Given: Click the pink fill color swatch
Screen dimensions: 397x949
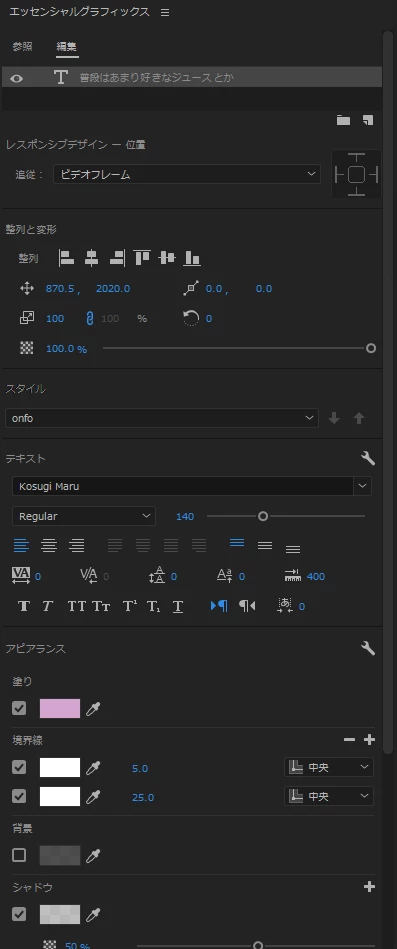Looking at the screenshot, I should 60,708.
